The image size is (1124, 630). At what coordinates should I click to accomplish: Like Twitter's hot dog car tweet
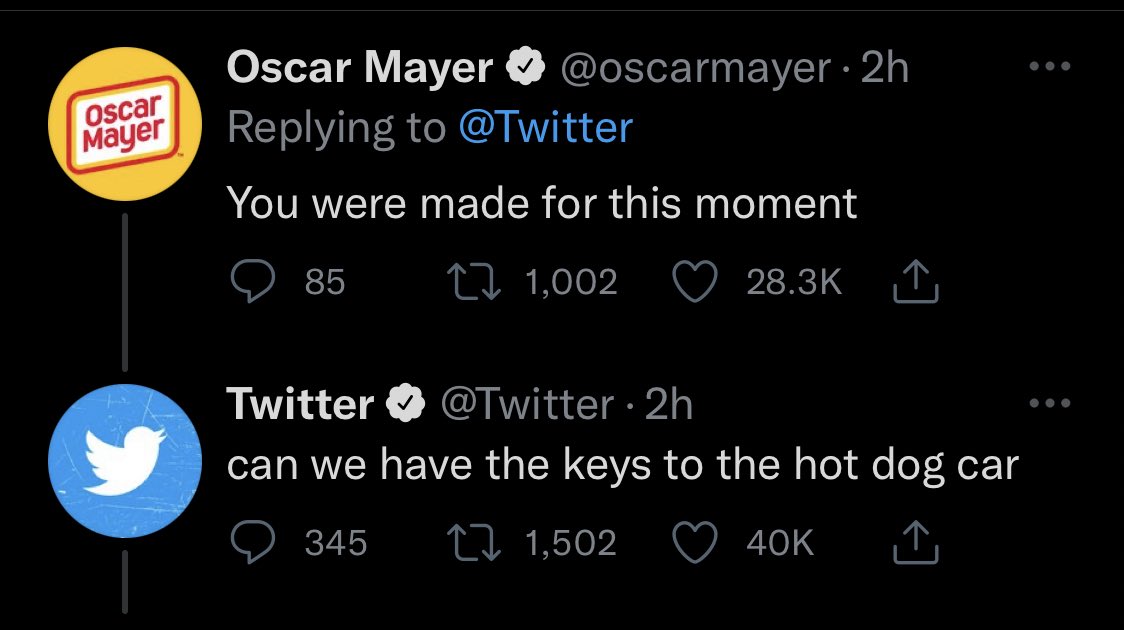click(692, 542)
